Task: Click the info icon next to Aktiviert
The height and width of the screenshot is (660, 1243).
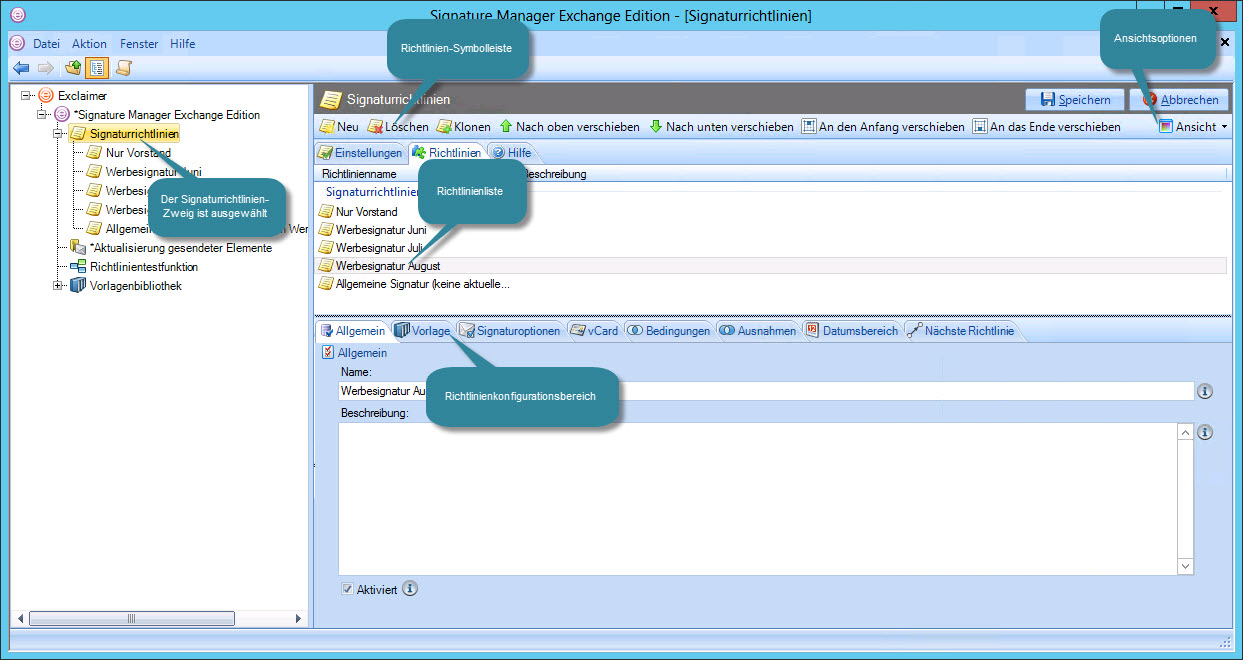Action: click(410, 589)
